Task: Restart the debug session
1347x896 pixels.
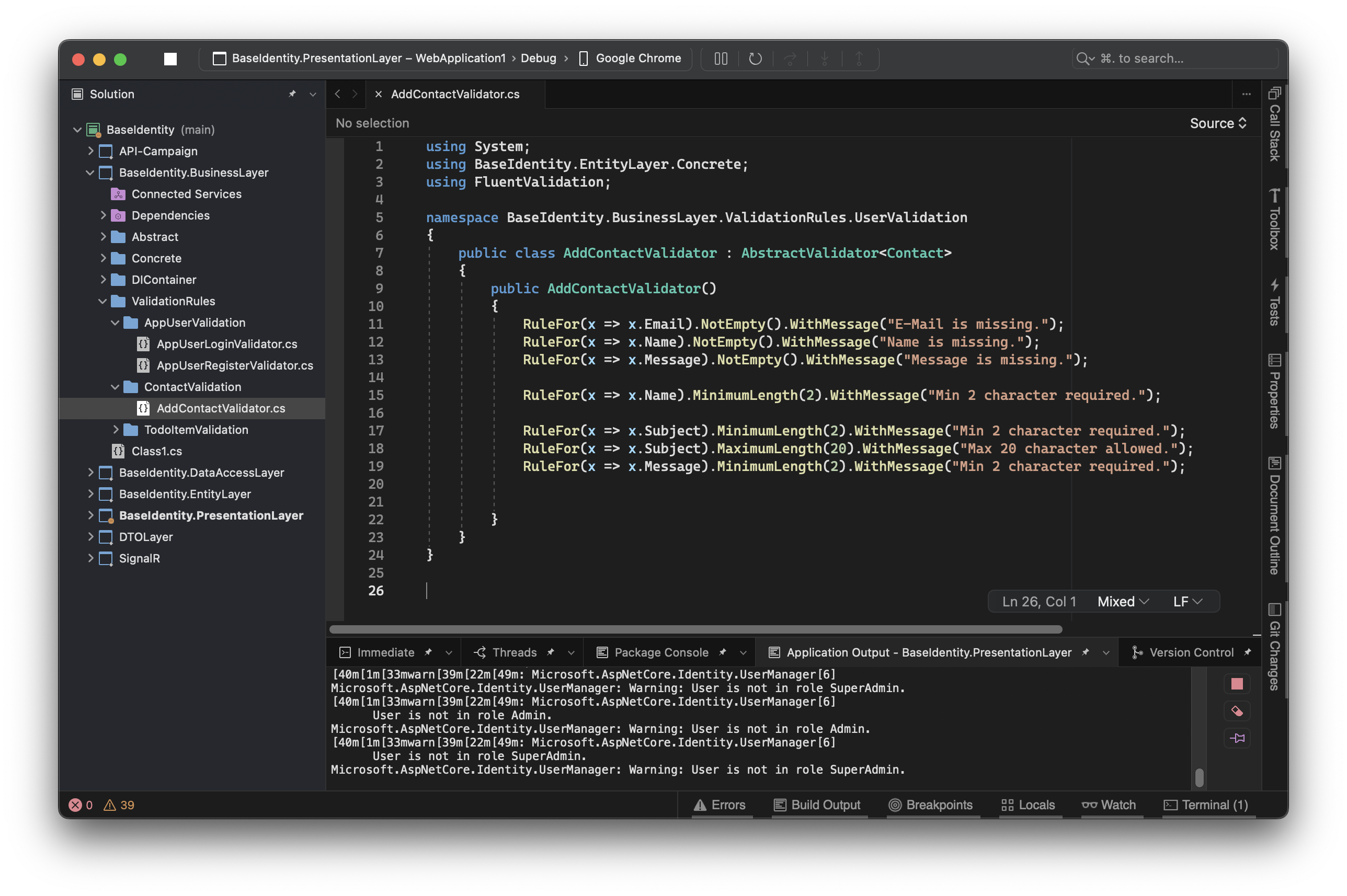Action: coord(755,58)
